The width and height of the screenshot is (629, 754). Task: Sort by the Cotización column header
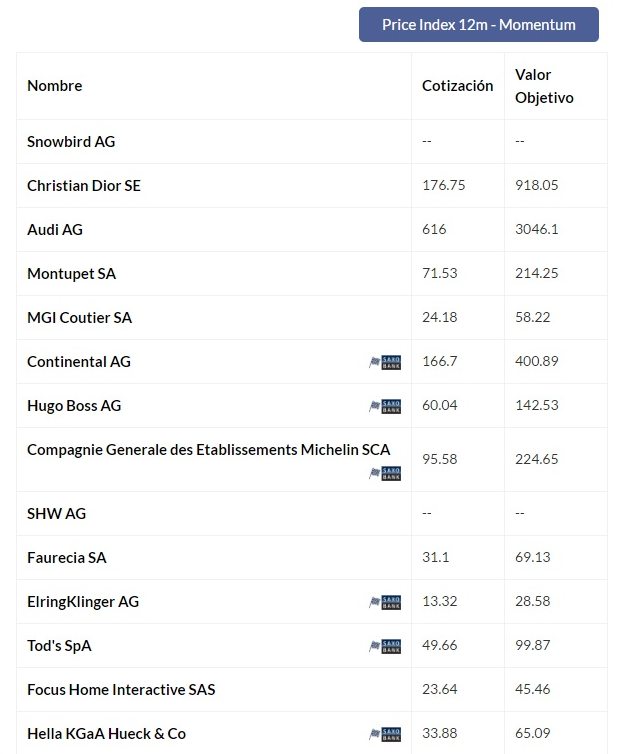click(457, 86)
